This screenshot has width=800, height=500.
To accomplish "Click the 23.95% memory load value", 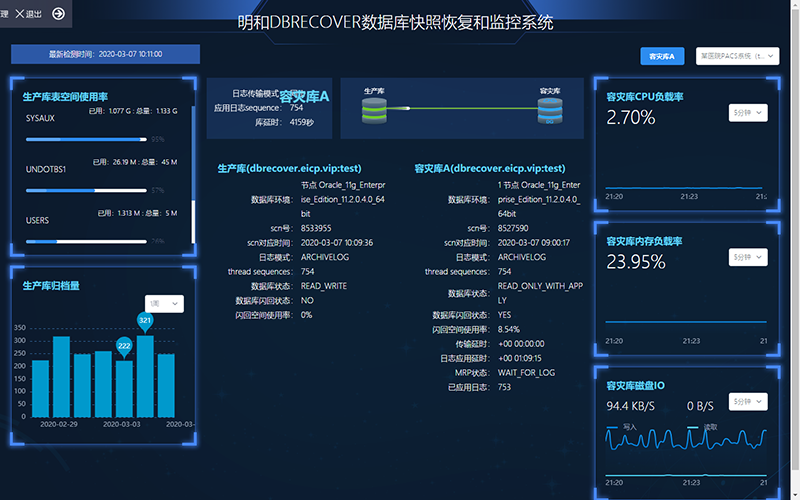I will (x=636, y=262).
